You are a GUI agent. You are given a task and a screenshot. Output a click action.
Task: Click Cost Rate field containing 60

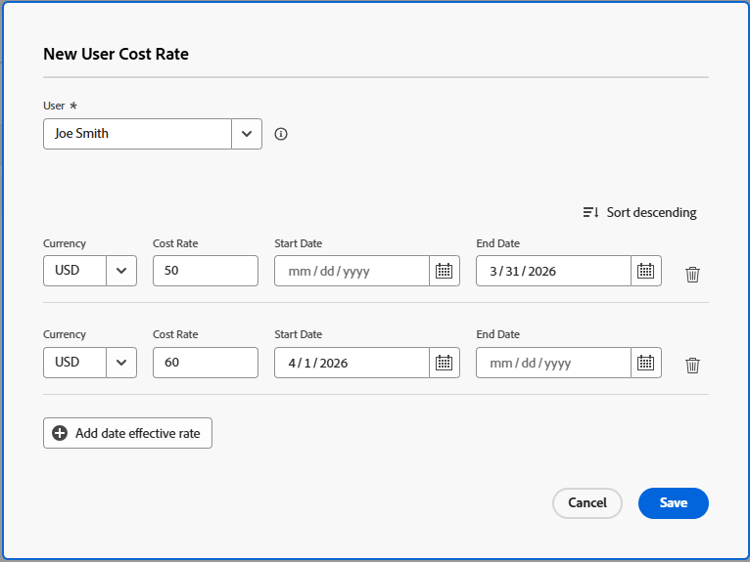point(205,363)
